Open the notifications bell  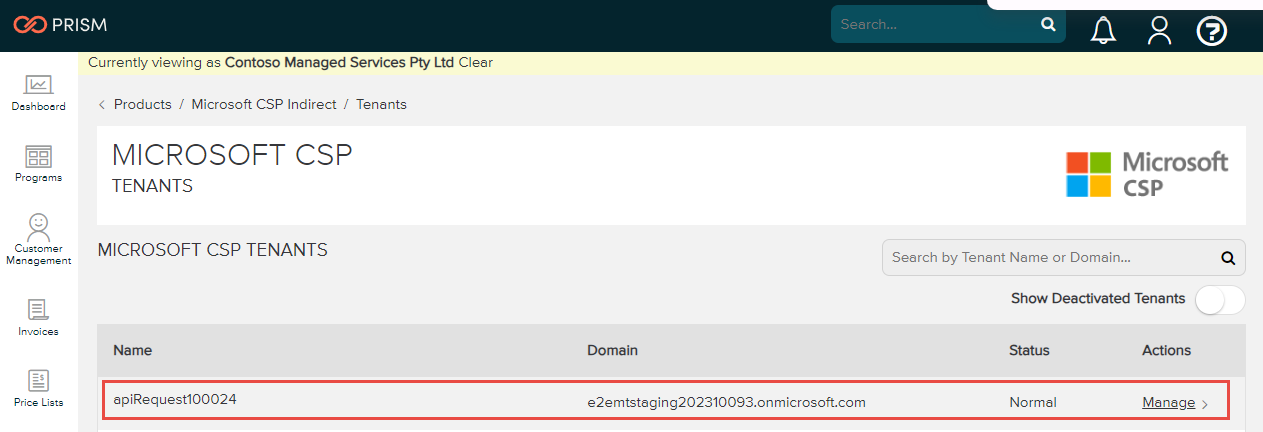coord(1104,31)
